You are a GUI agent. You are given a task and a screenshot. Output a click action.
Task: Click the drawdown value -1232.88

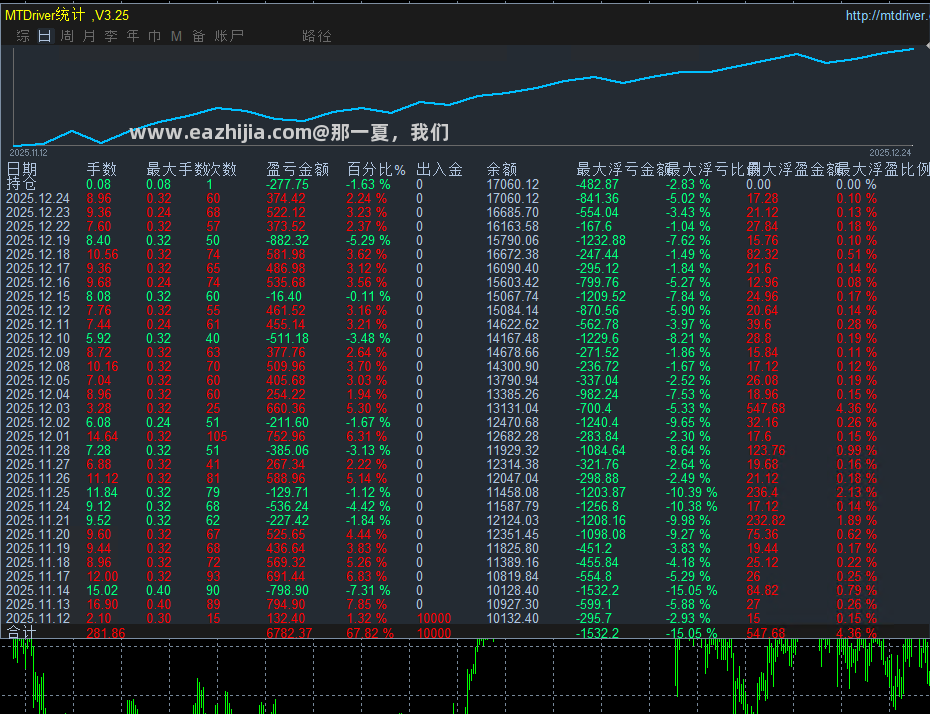coord(601,241)
